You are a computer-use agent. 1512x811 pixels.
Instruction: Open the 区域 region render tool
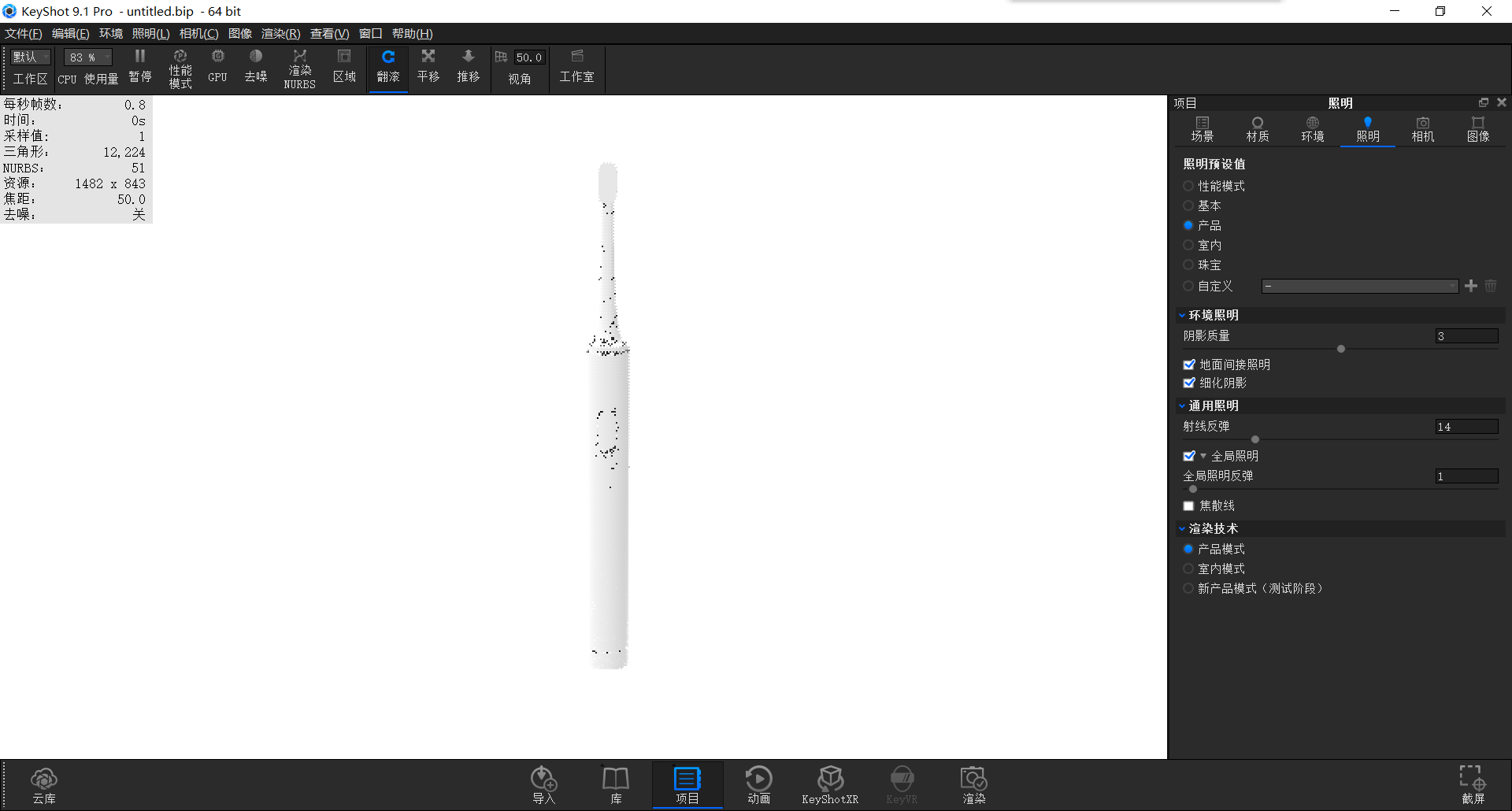coord(344,67)
